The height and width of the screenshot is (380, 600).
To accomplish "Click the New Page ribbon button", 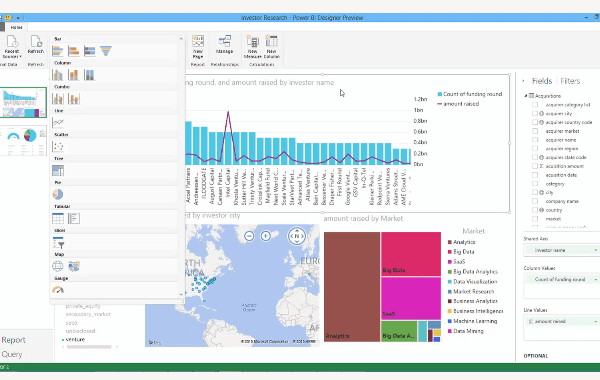I will tap(198, 47).
